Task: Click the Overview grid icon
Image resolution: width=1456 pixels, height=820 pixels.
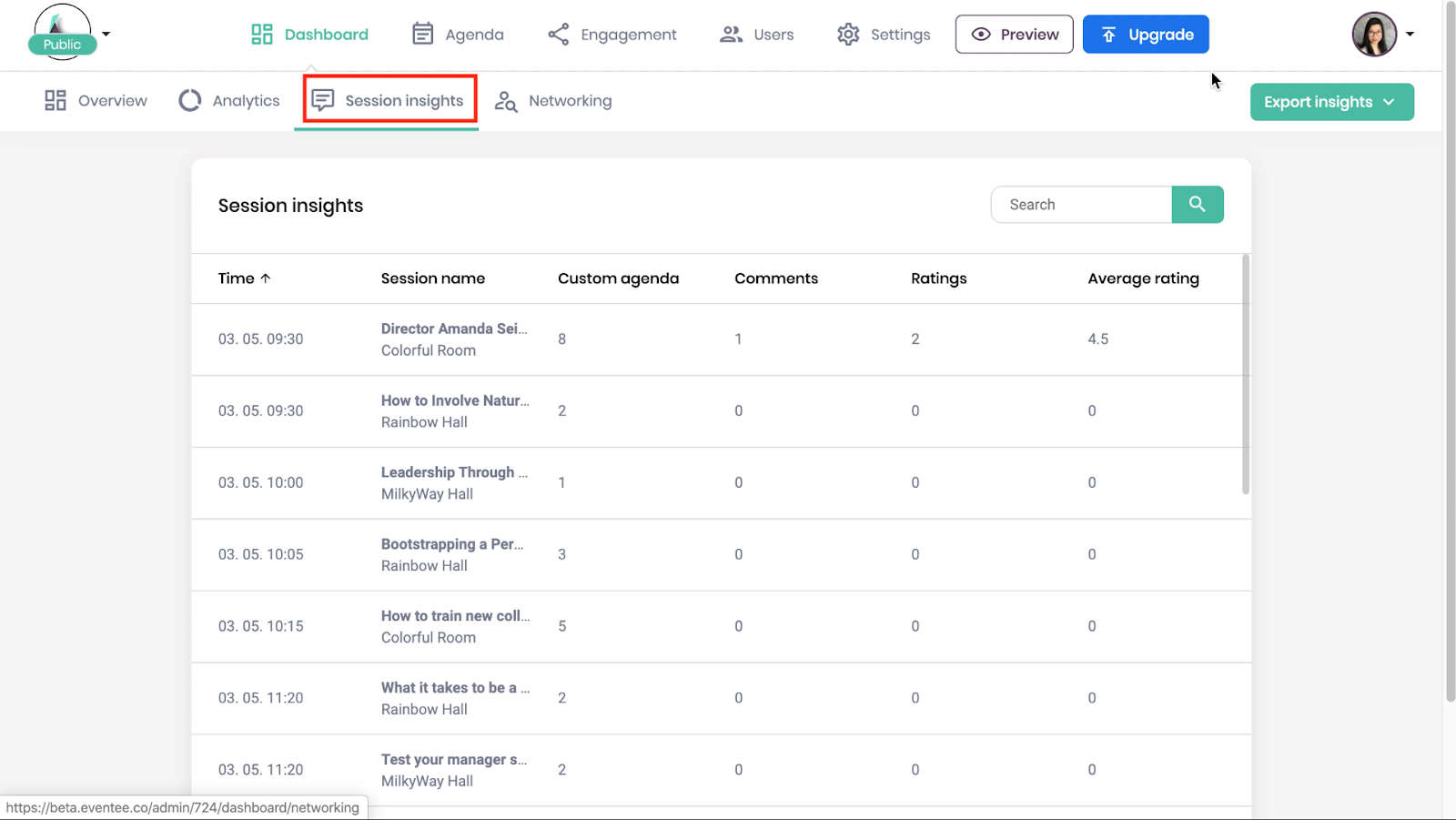Action: [56, 101]
